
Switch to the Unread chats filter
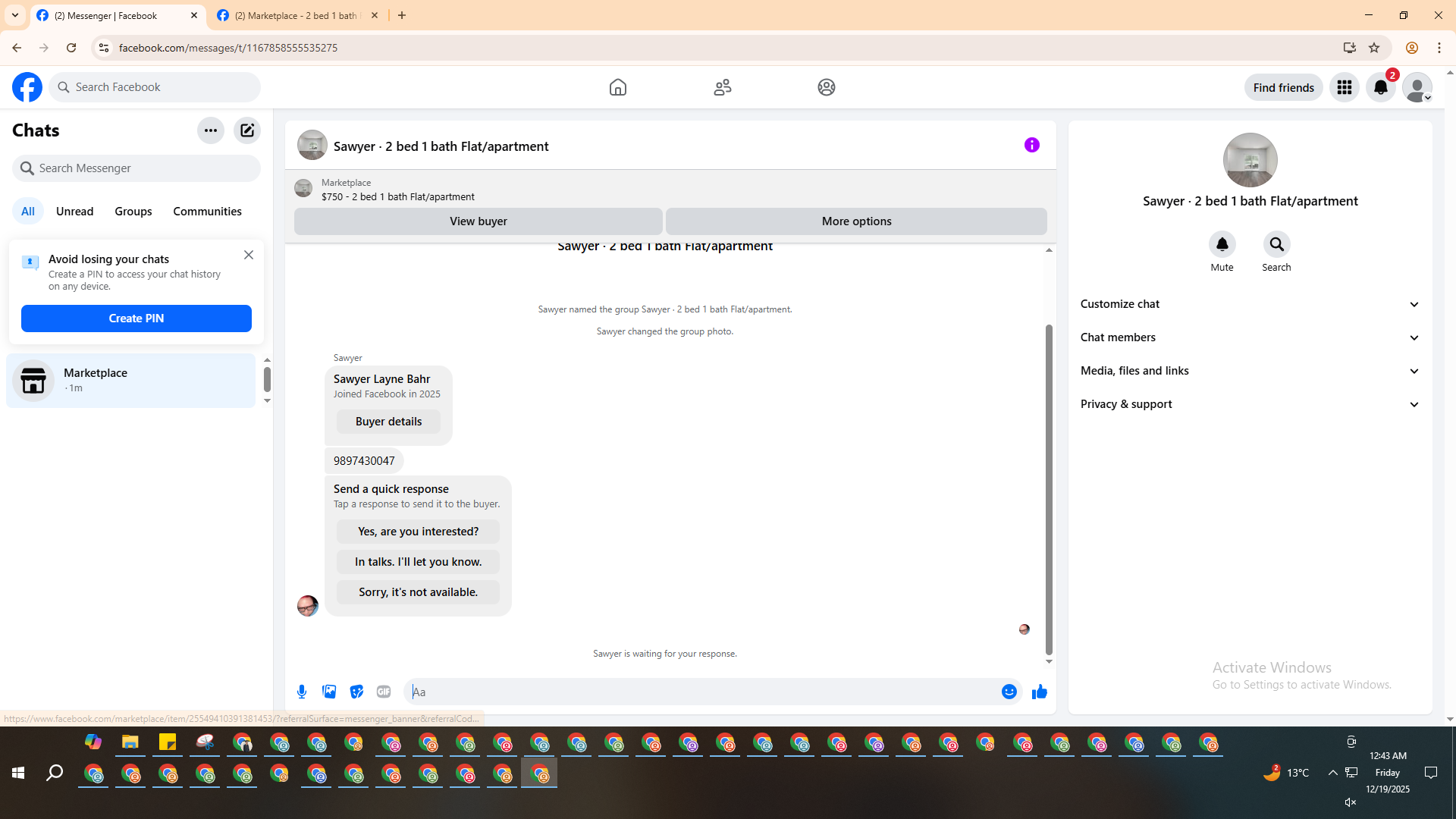(x=74, y=212)
